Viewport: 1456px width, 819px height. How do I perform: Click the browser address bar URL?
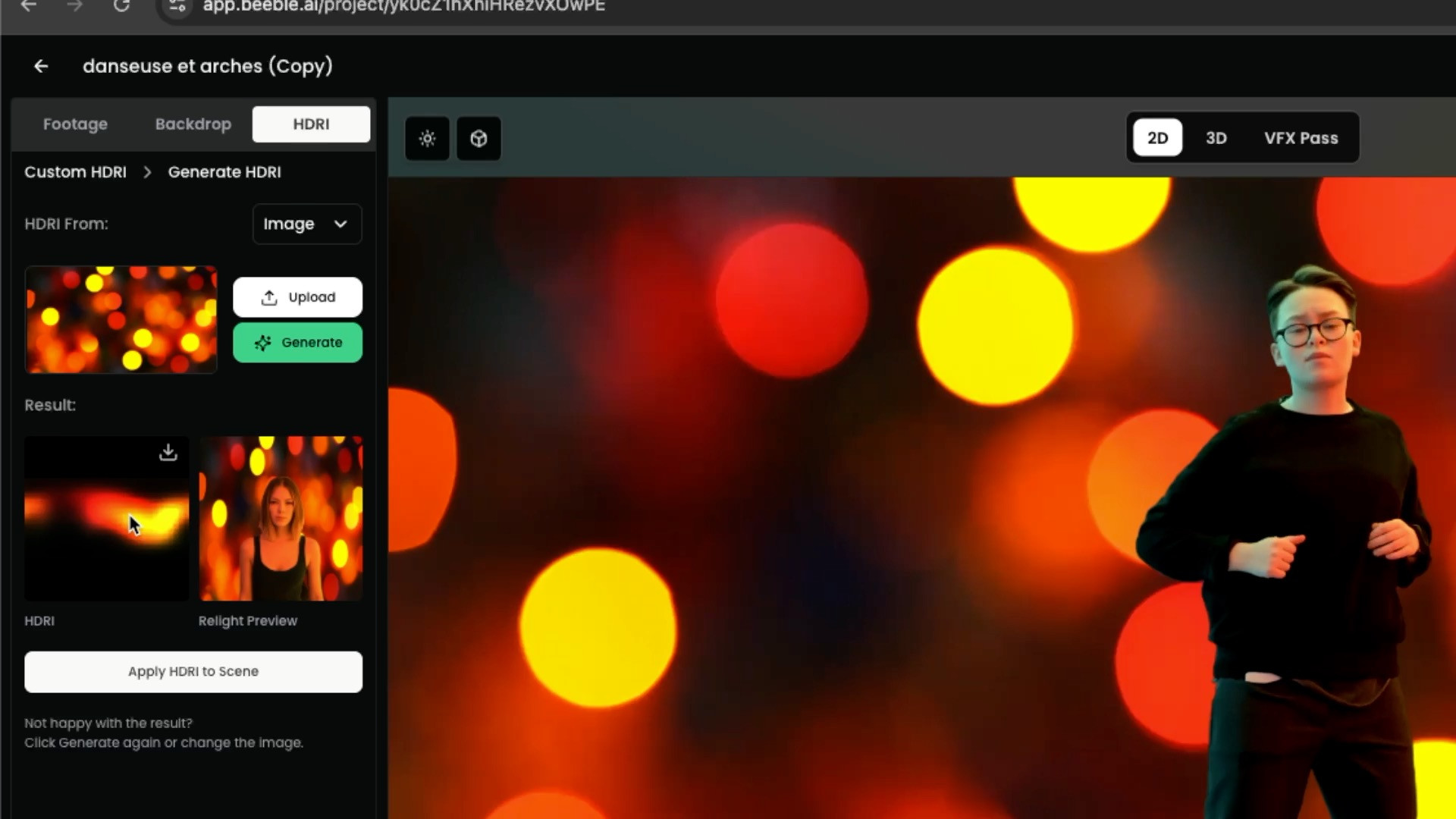click(x=403, y=6)
